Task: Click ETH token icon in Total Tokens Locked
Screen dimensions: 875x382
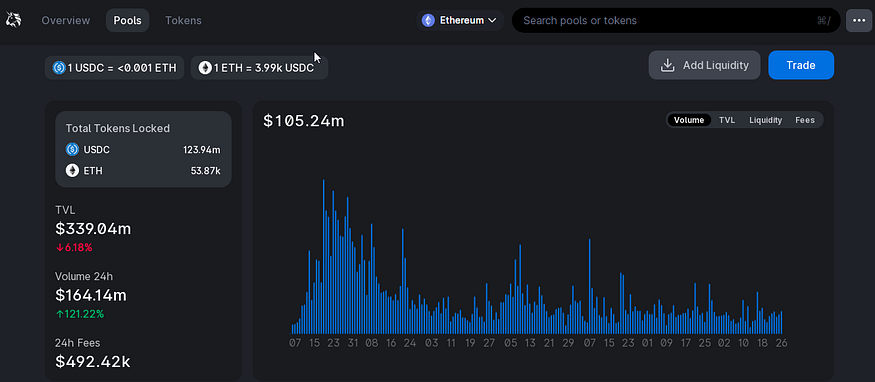Action: 72,171
